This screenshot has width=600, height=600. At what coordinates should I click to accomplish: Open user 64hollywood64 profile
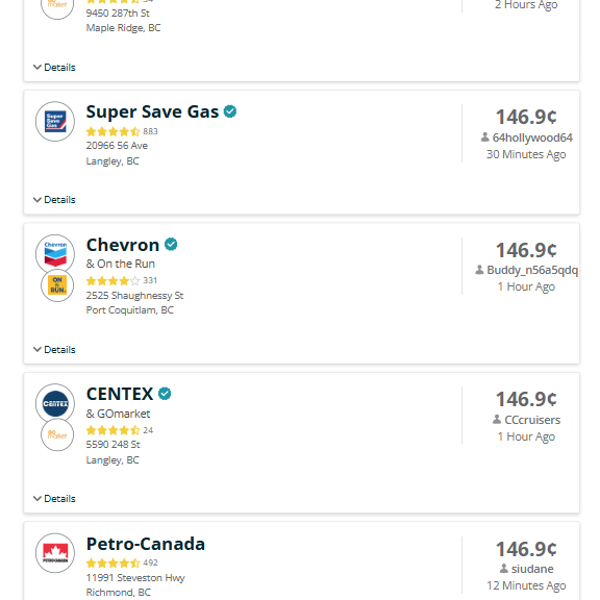click(x=531, y=138)
